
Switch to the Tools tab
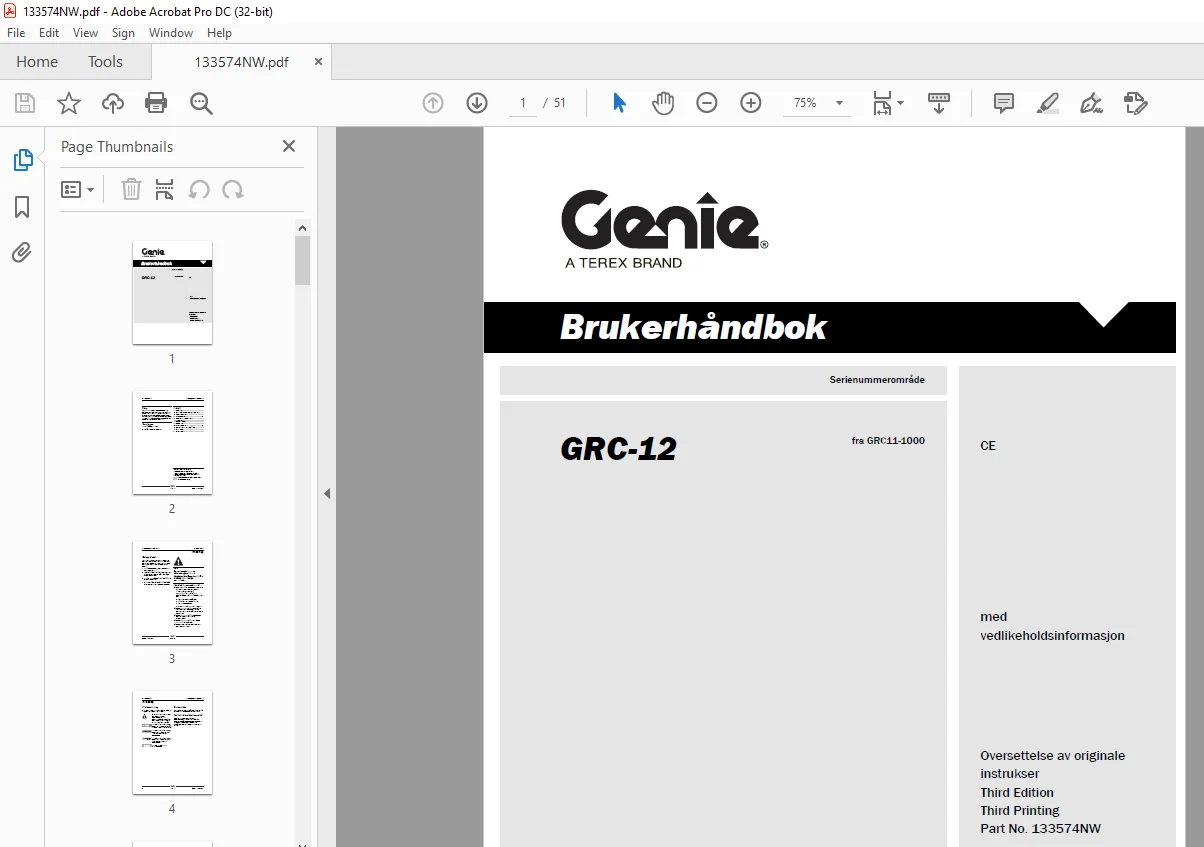(x=105, y=61)
